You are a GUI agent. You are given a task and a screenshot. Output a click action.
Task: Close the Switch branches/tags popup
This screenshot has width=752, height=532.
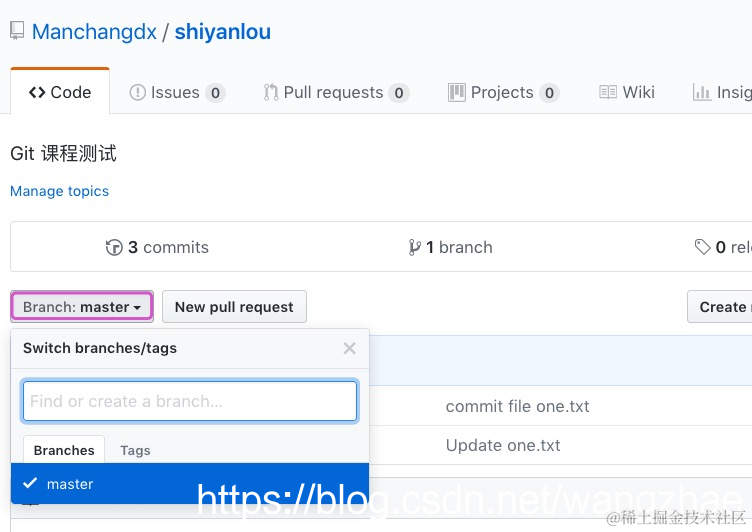(350, 348)
